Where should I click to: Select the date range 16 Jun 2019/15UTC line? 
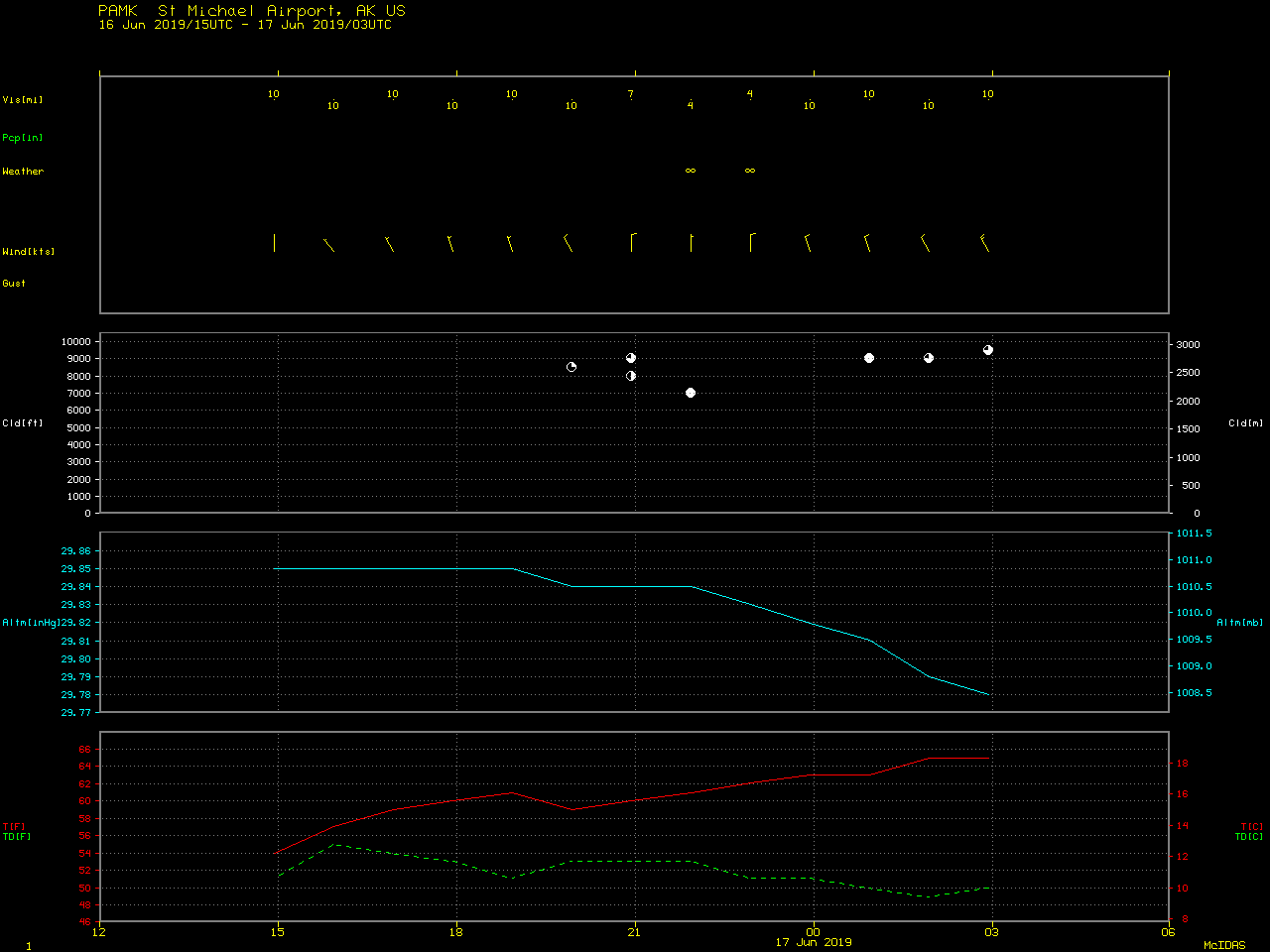(245, 25)
